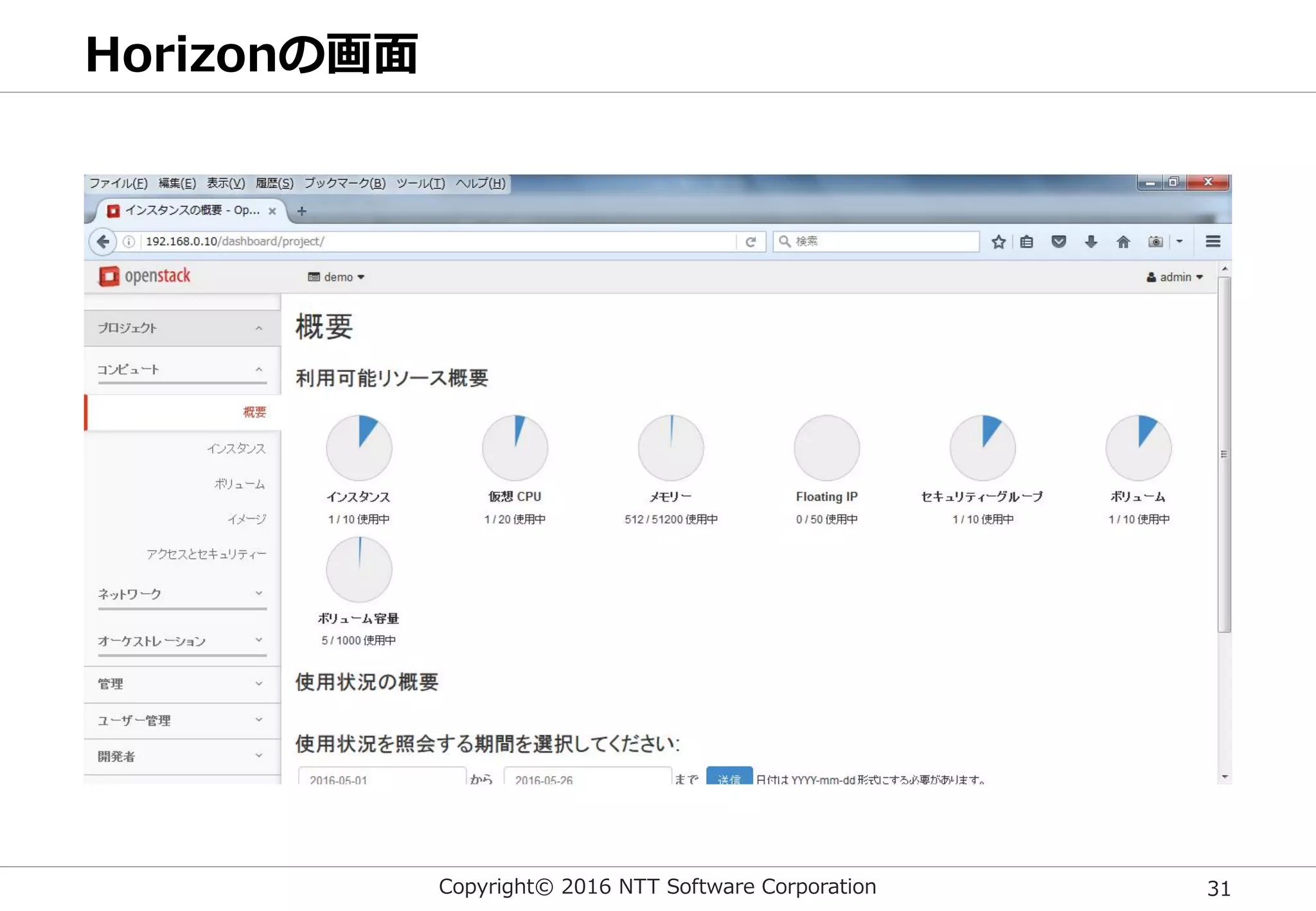
Task: Open the ブックマーク(B) menu
Action: coord(344,183)
